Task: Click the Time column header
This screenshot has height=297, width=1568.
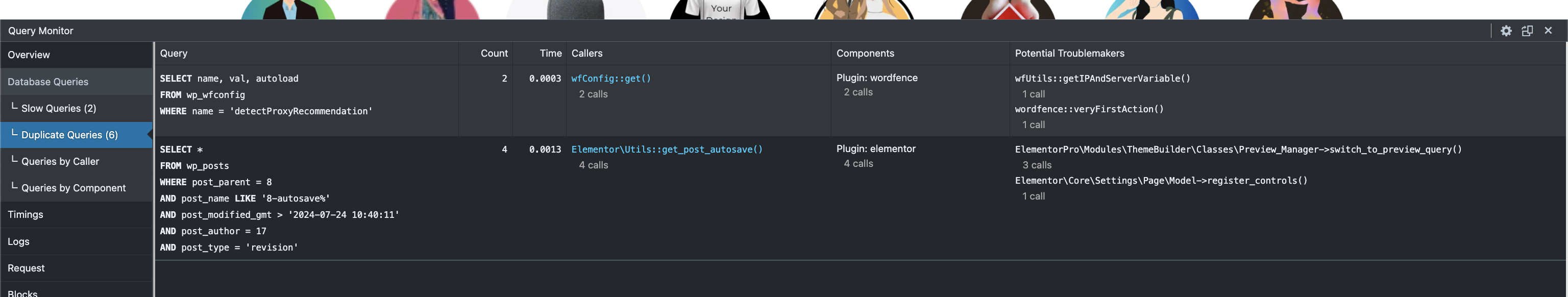Action: tap(550, 54)
